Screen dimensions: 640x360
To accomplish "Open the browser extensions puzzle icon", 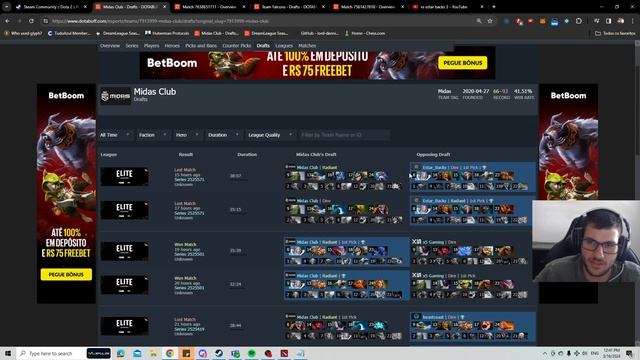I will click(x=579, y=21).
